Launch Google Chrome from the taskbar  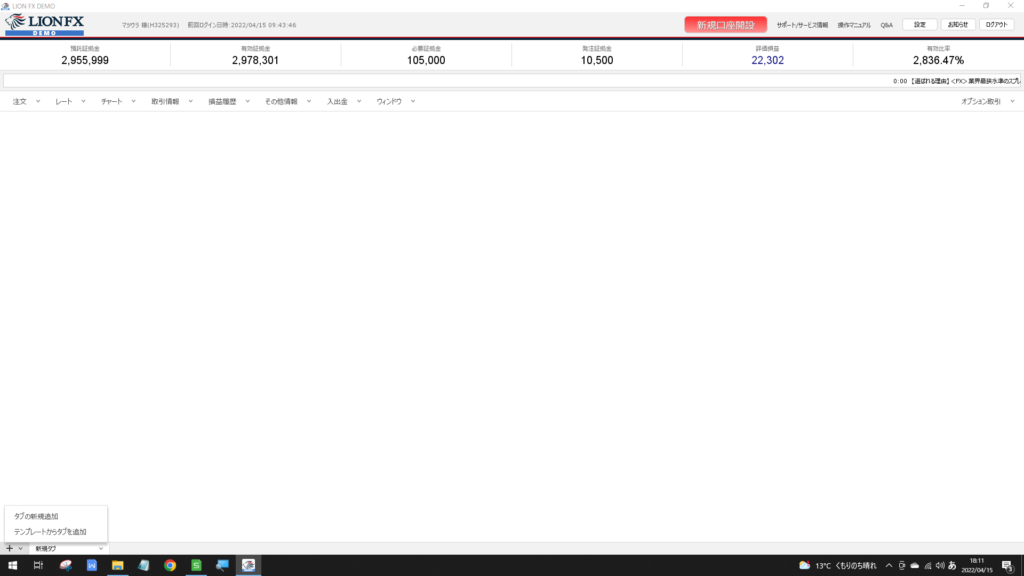(x=170, y=566)
